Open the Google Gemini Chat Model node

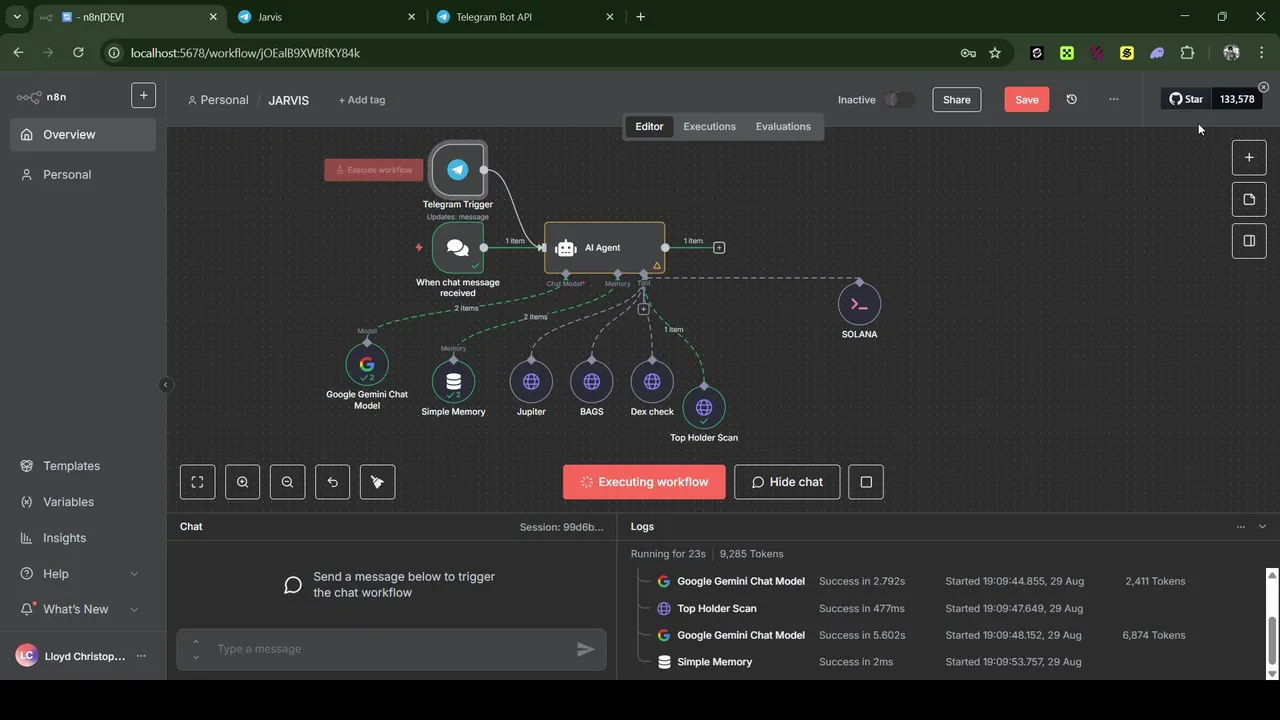click(367, 365)
